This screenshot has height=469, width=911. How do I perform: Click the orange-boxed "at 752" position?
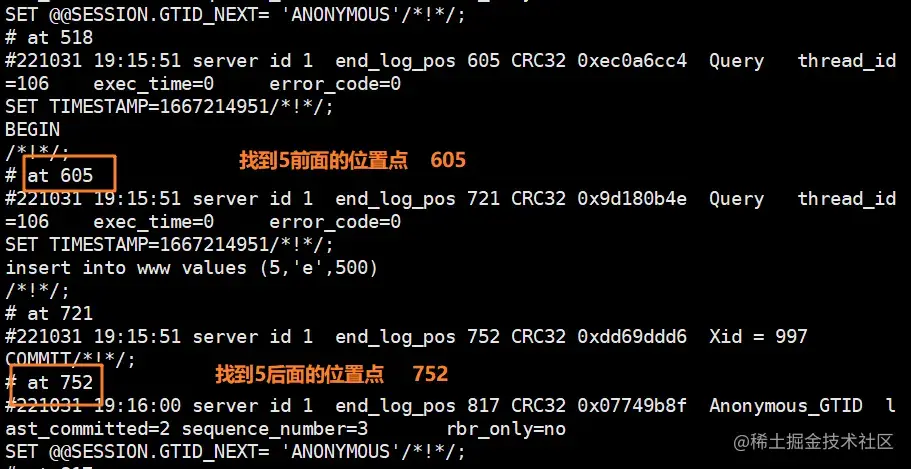(x=56, y=385)
